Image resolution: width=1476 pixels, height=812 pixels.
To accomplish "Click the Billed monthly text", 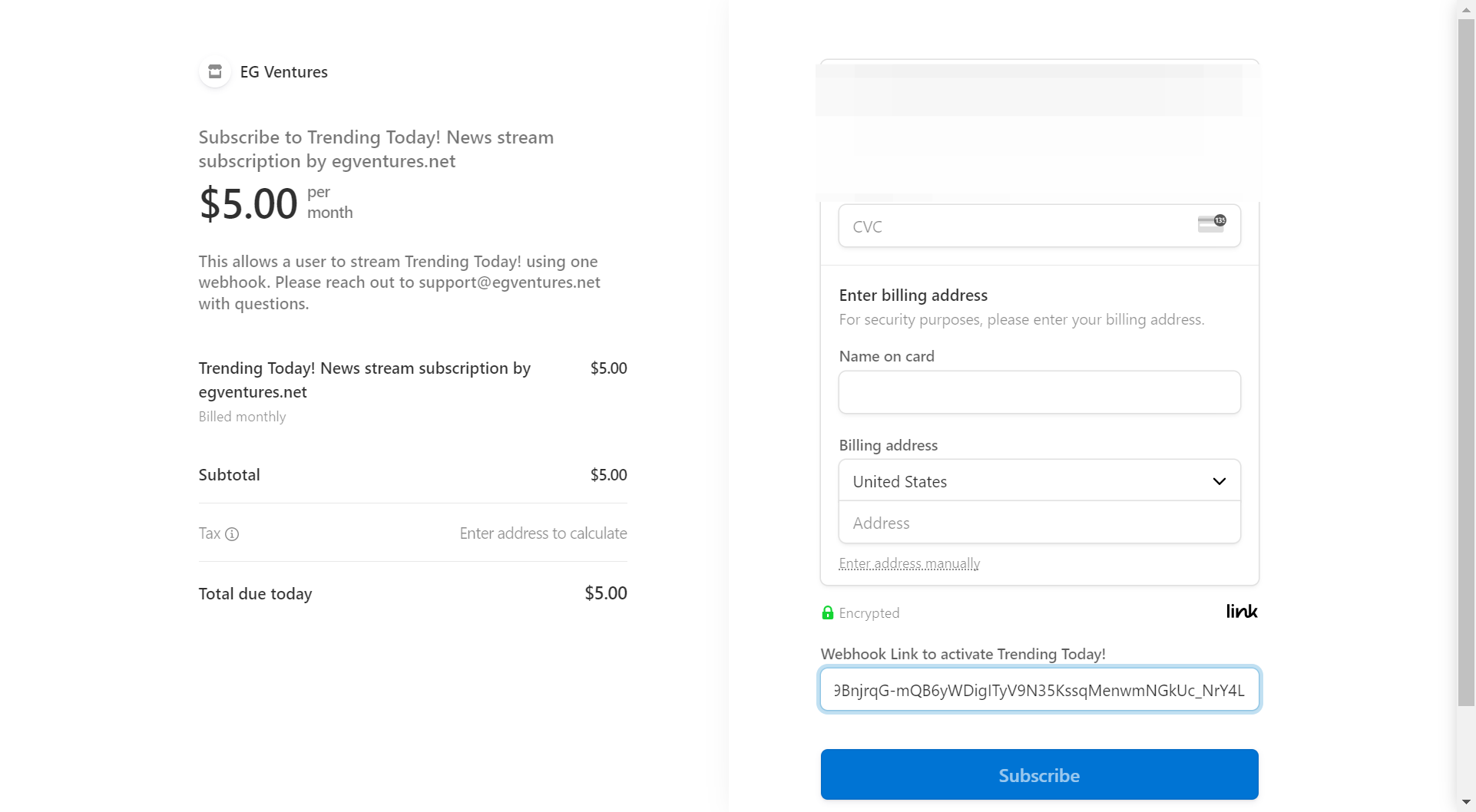I will pyautogui.click(x=242, y=417).
